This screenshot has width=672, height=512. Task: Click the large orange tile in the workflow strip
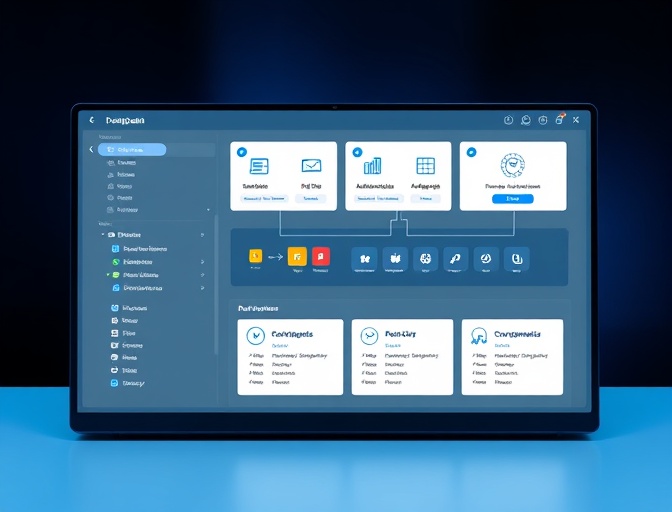pos(297,257)
